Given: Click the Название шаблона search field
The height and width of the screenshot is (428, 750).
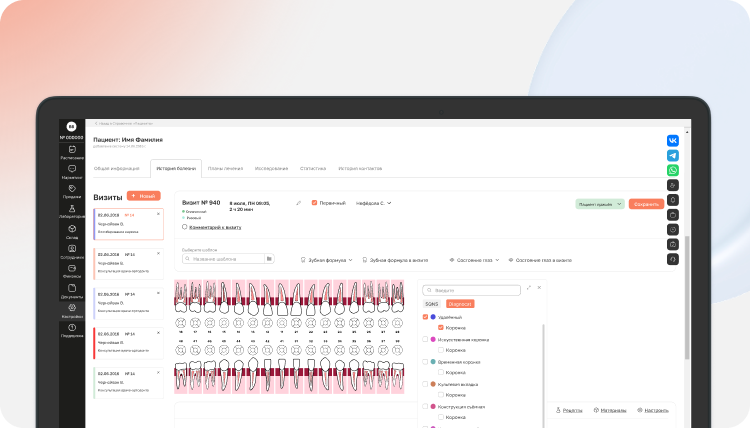Looking at the screenshot, I should click(223, 259).
